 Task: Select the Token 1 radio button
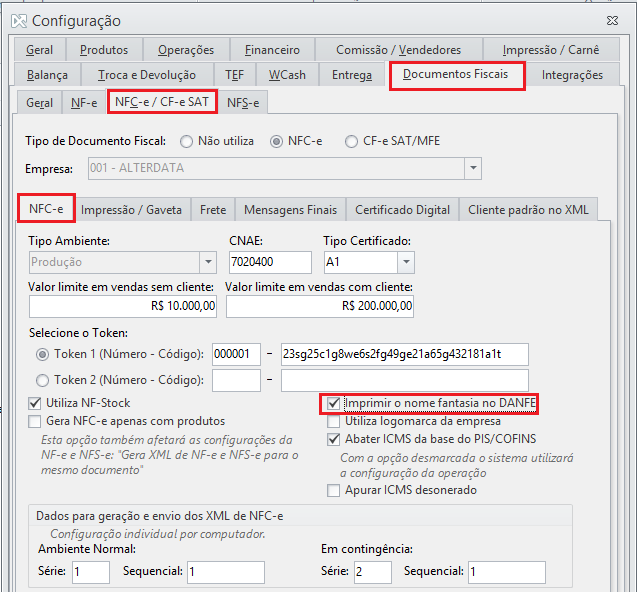43,355
